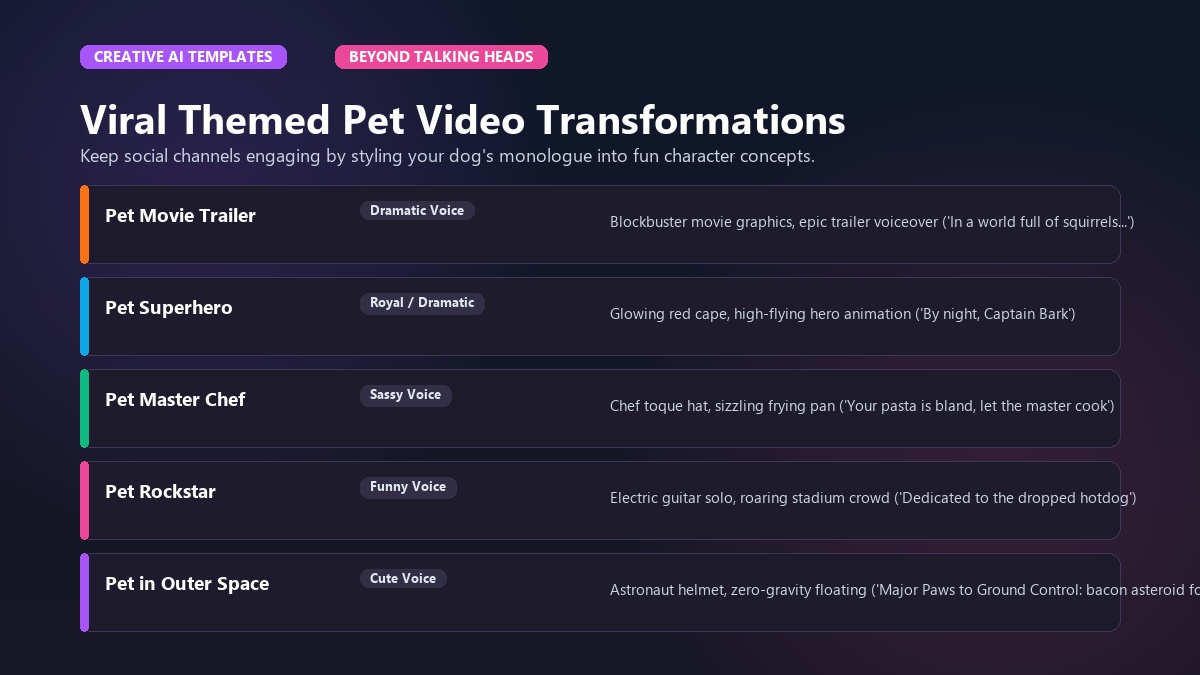The image size is (1200, 675).
Task: Click the Creative AI Templates badge
Action: pyautogui.click(x=183, y=57)
